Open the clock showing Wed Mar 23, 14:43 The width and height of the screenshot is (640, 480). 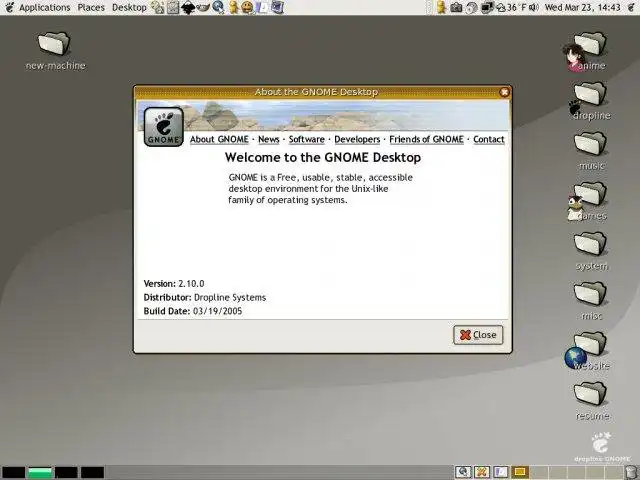582,7
